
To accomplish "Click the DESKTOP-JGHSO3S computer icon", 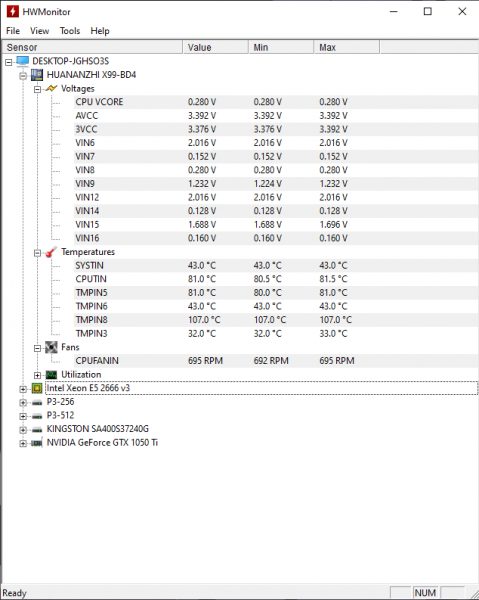I will coord(23,61).
